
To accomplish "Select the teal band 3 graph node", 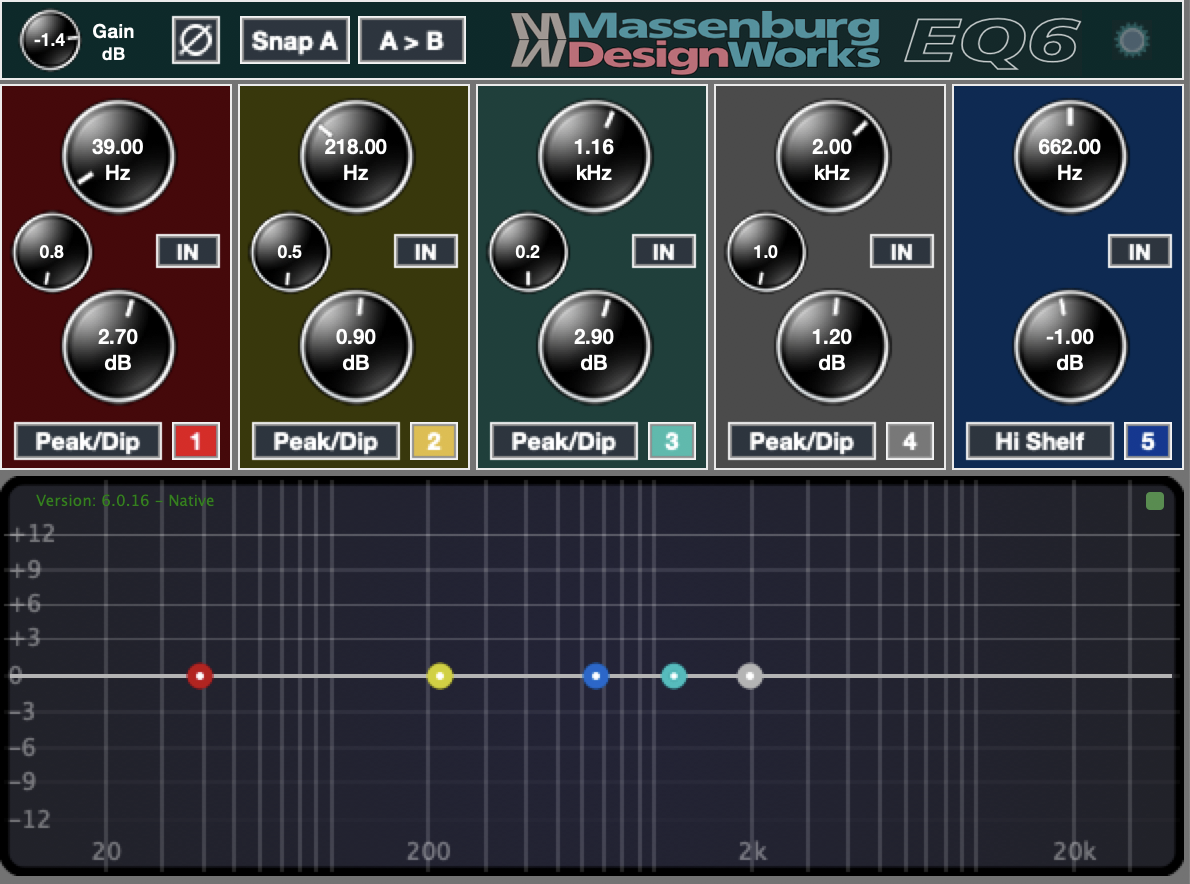I will click(674, 675).
